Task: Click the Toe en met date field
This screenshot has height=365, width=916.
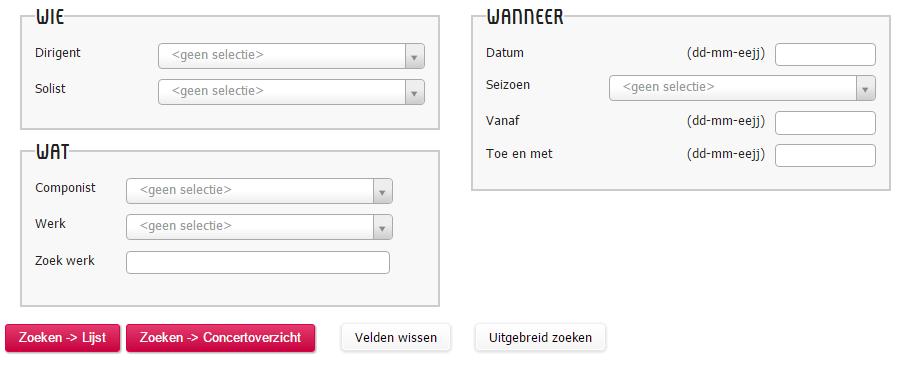Action: tap(825, 155)
